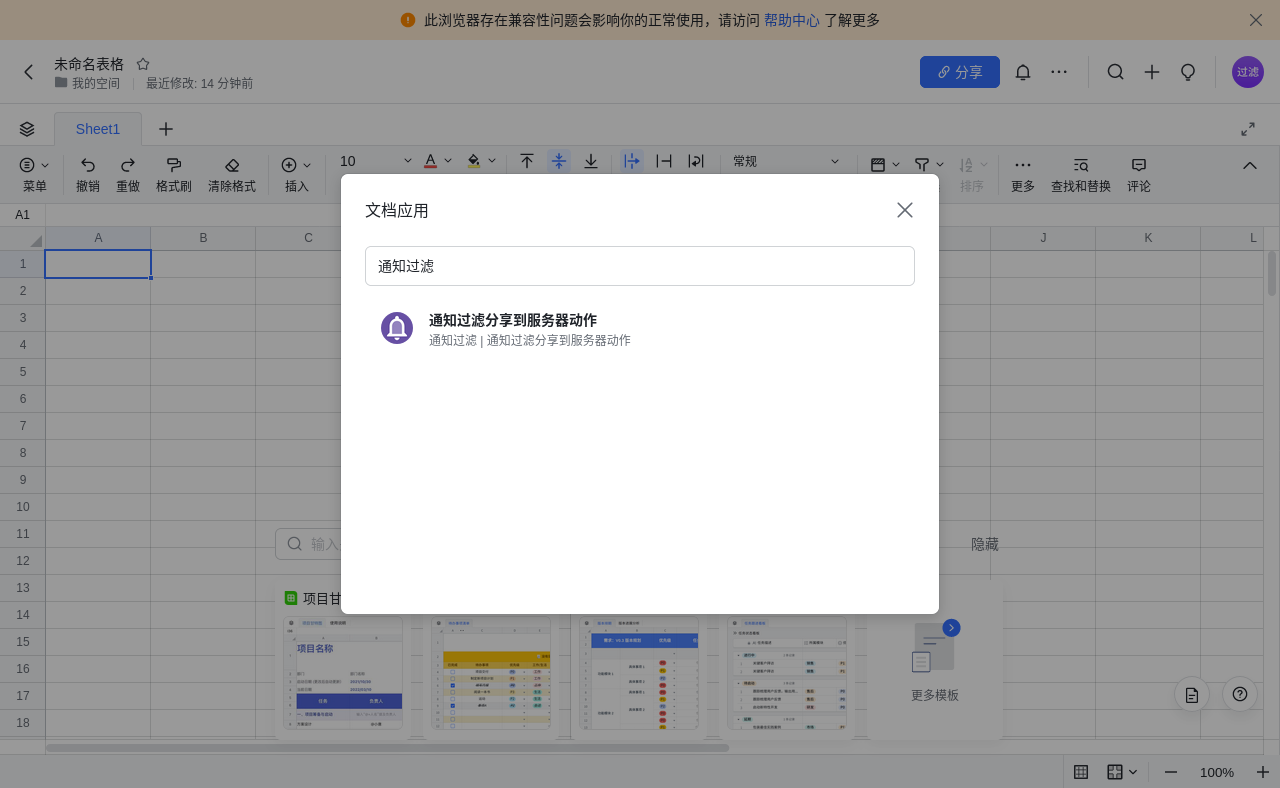1280x788 pixels.
Task: Select the 格式刷 format painter
Action: click(x=174, y=174)
